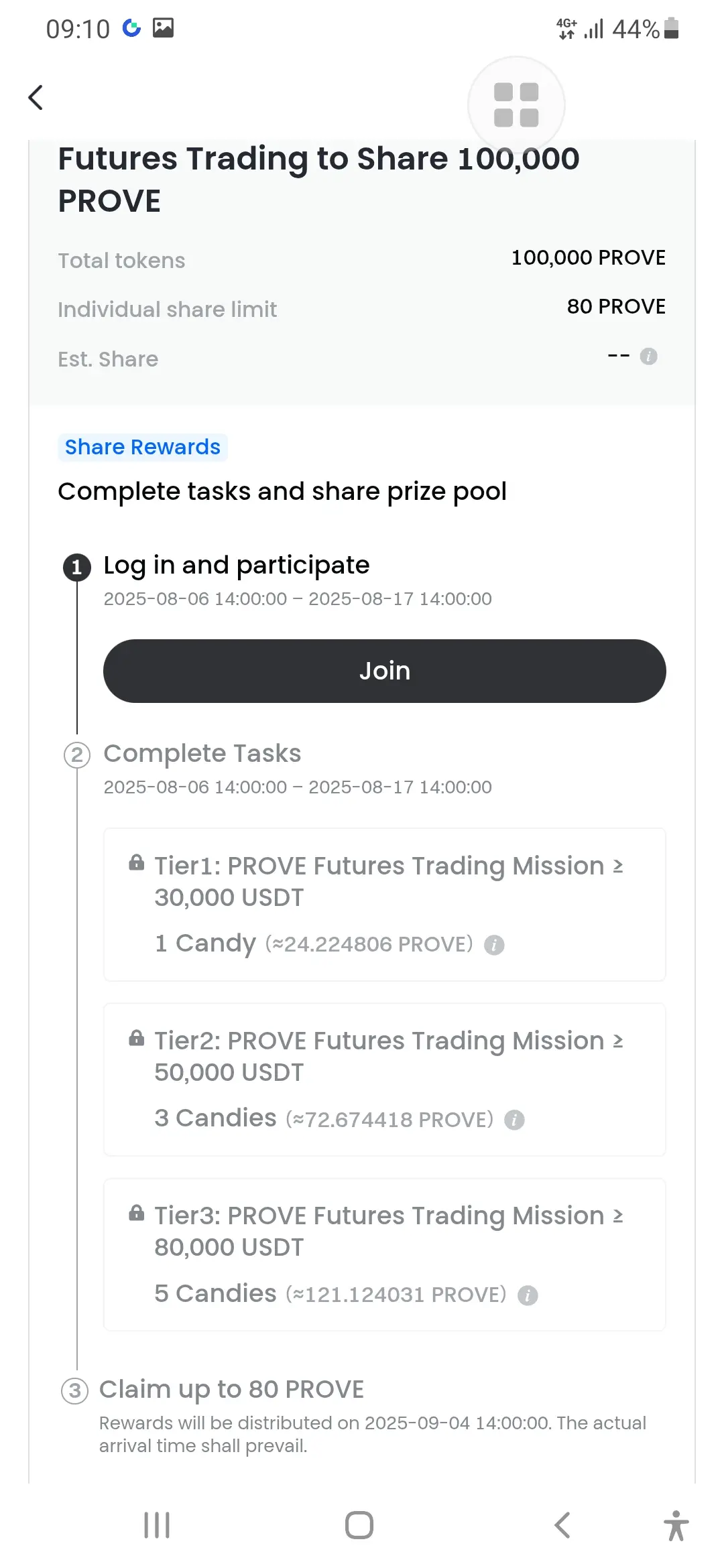Open Tier1 PROVE Futures Trading Mission card
724x1568 pixels.
point(385,905)
